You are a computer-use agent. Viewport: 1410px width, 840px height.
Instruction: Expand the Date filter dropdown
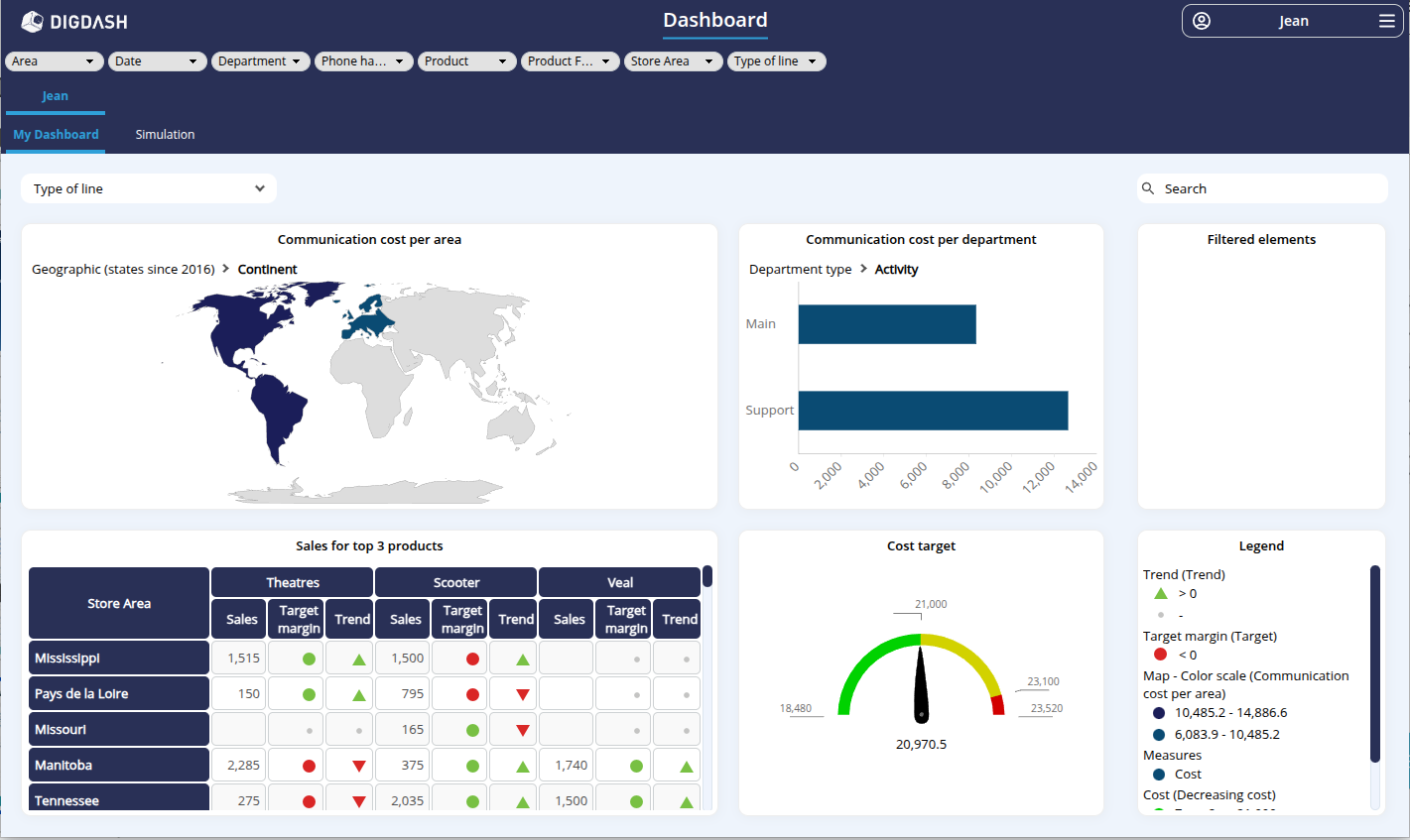pyautogui.click(x=158, y=61)
